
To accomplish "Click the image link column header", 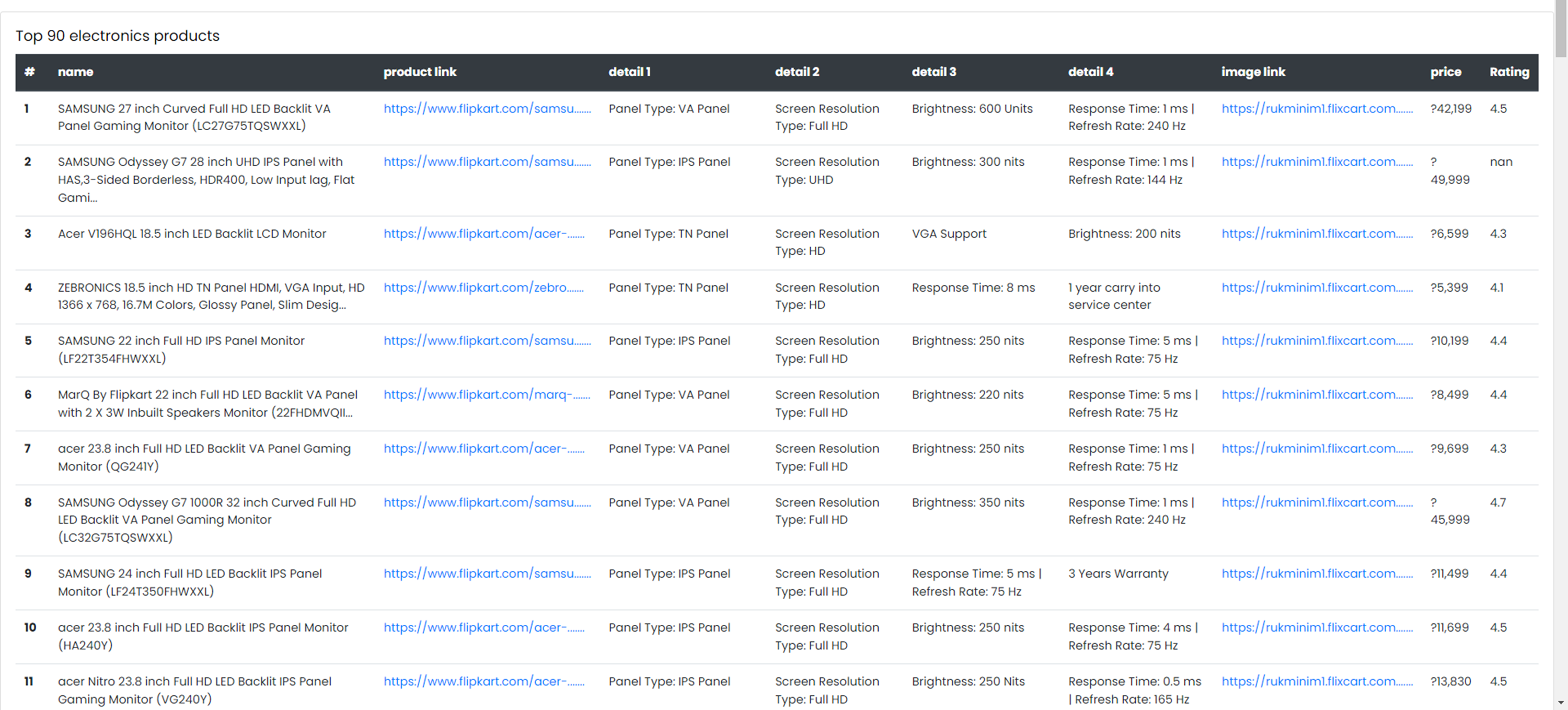I will pyautogui.click(x=1253, y=72).
